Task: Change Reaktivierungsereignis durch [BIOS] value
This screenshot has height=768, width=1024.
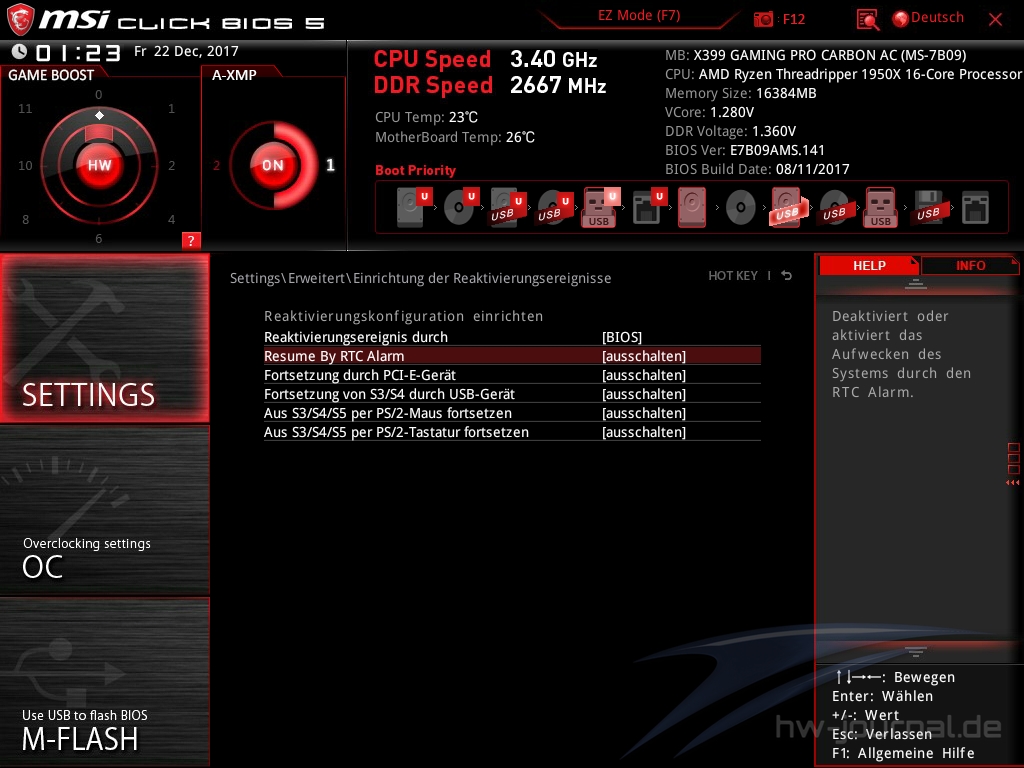Action: [x=622, y=337]
